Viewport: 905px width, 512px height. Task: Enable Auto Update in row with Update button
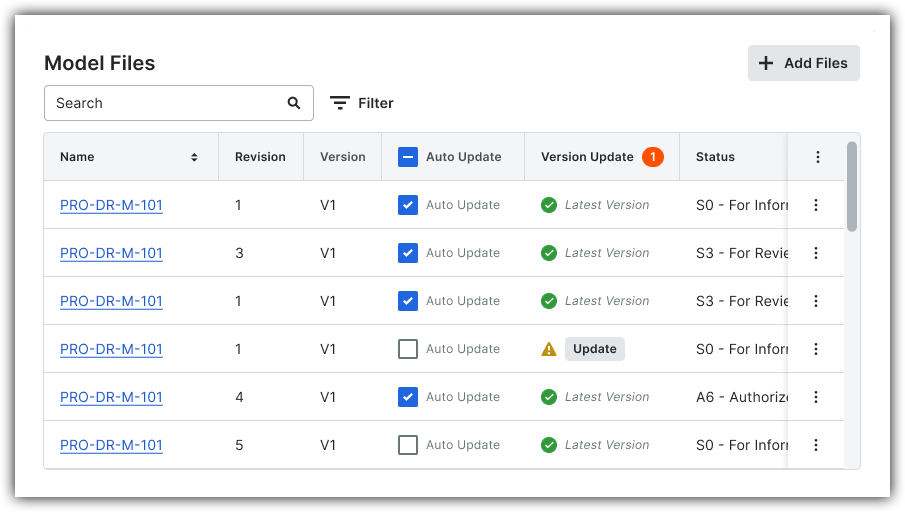[x=408, y=349]
